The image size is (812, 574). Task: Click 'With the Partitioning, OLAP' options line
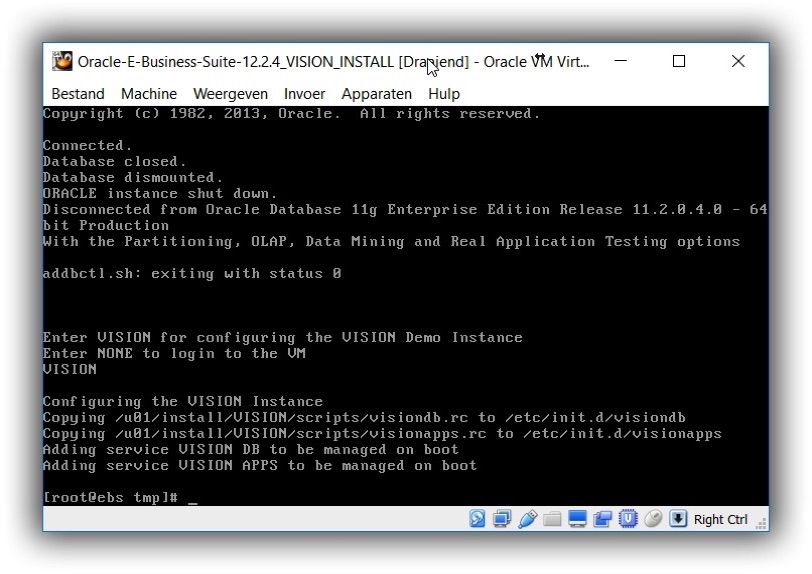(x=392, y=242)
